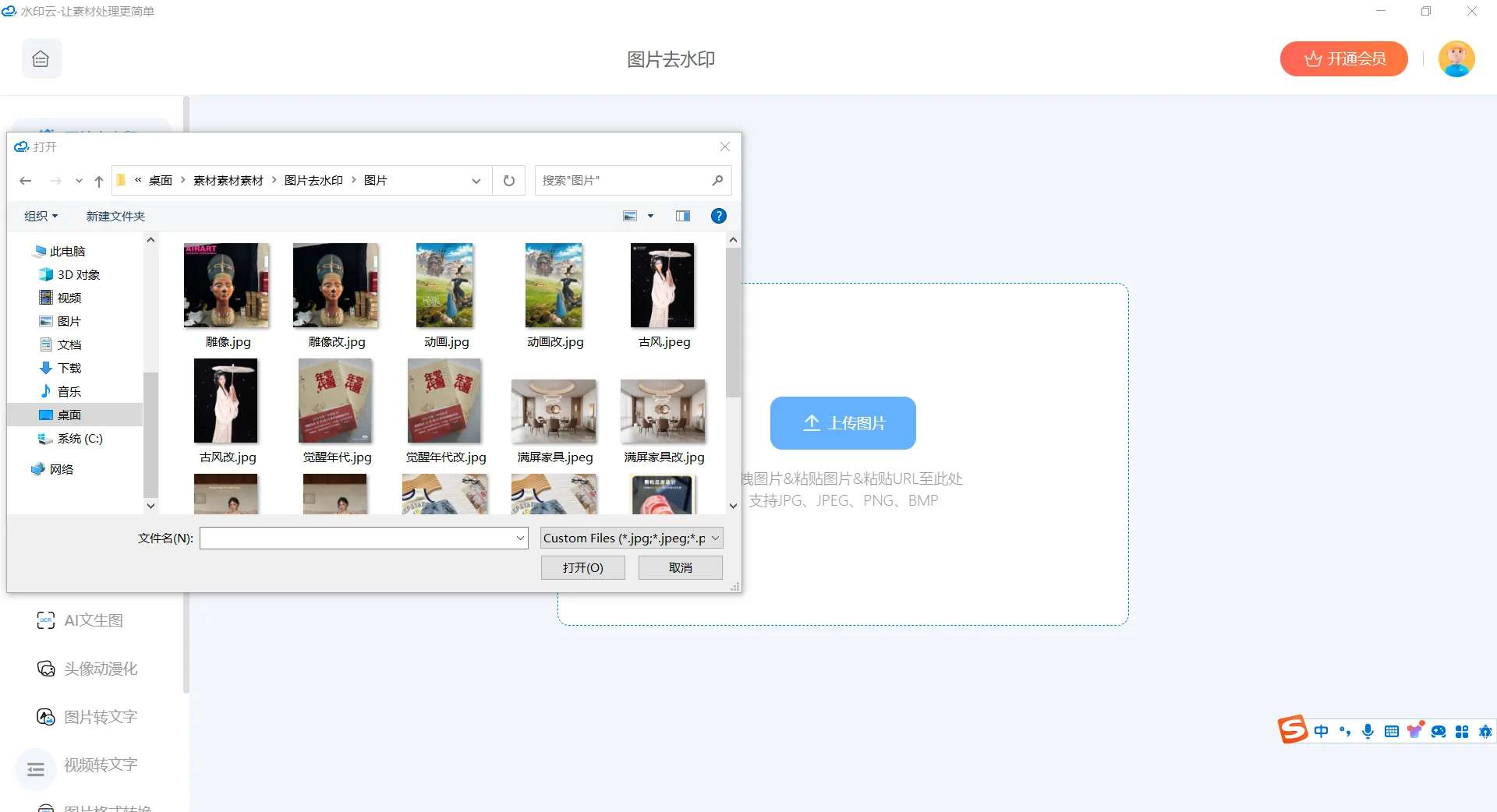Select 3D 对象 in the navigation tree
The image size is (1497, 812).
pyautogui.click(x=69, y=274)
